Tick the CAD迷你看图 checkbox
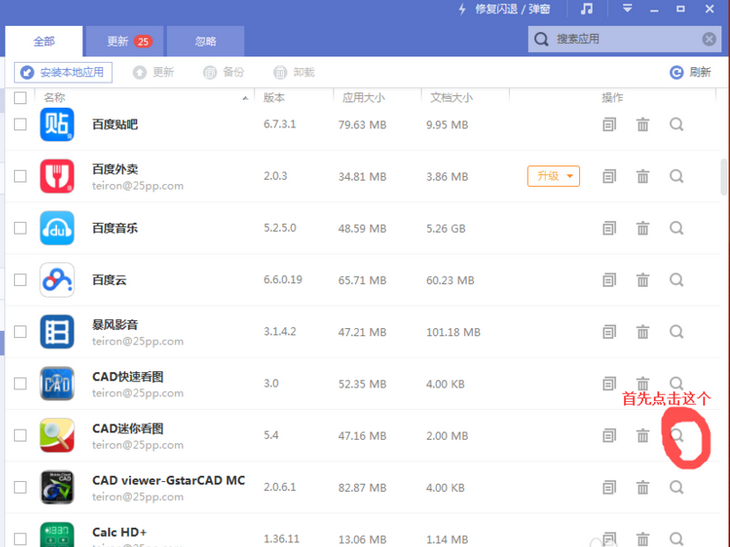730x547 pixels. point(20,436)
